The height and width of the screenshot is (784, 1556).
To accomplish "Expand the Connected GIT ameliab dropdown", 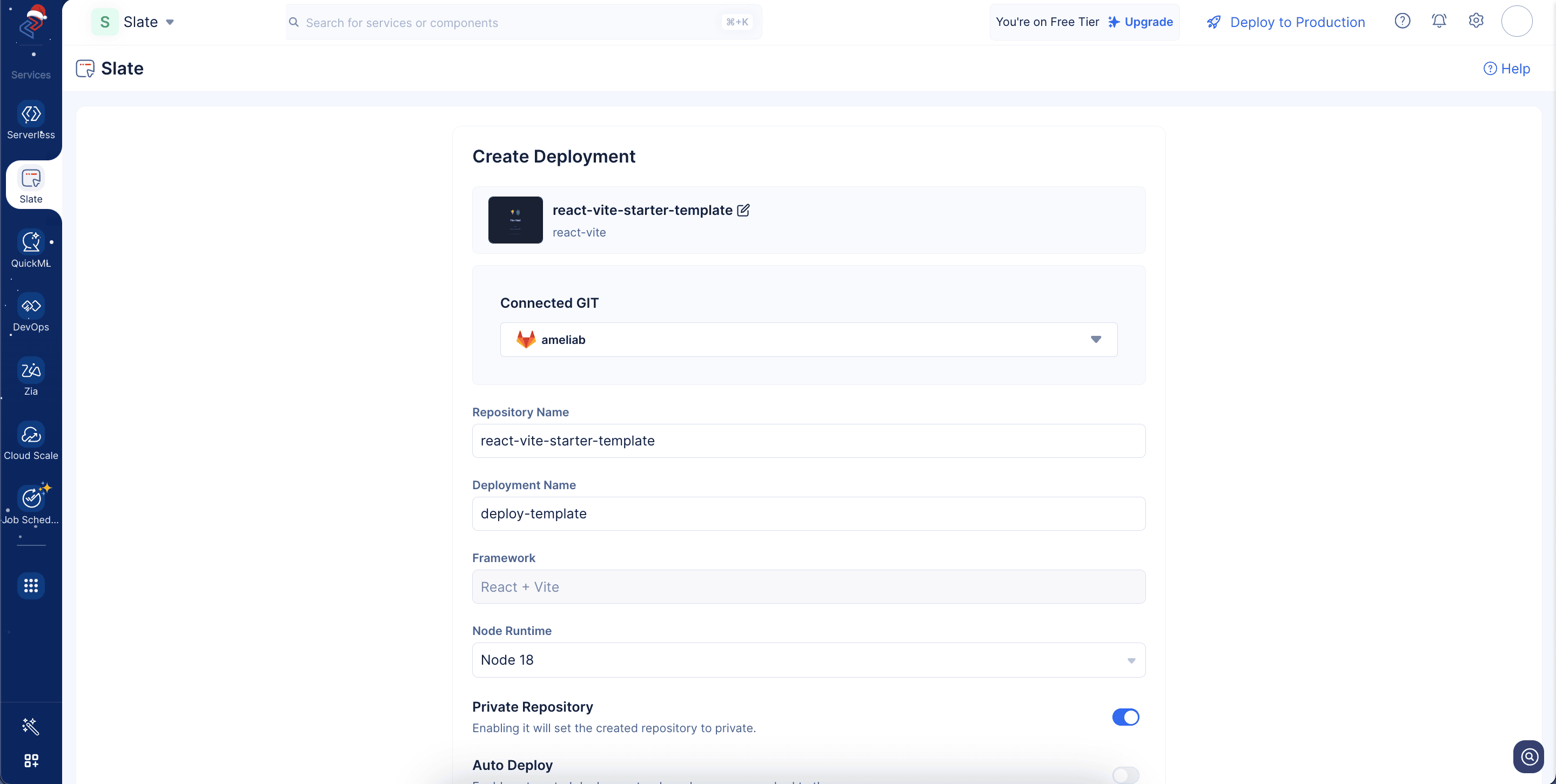I will pyautogui.click(x=808, y=340).
